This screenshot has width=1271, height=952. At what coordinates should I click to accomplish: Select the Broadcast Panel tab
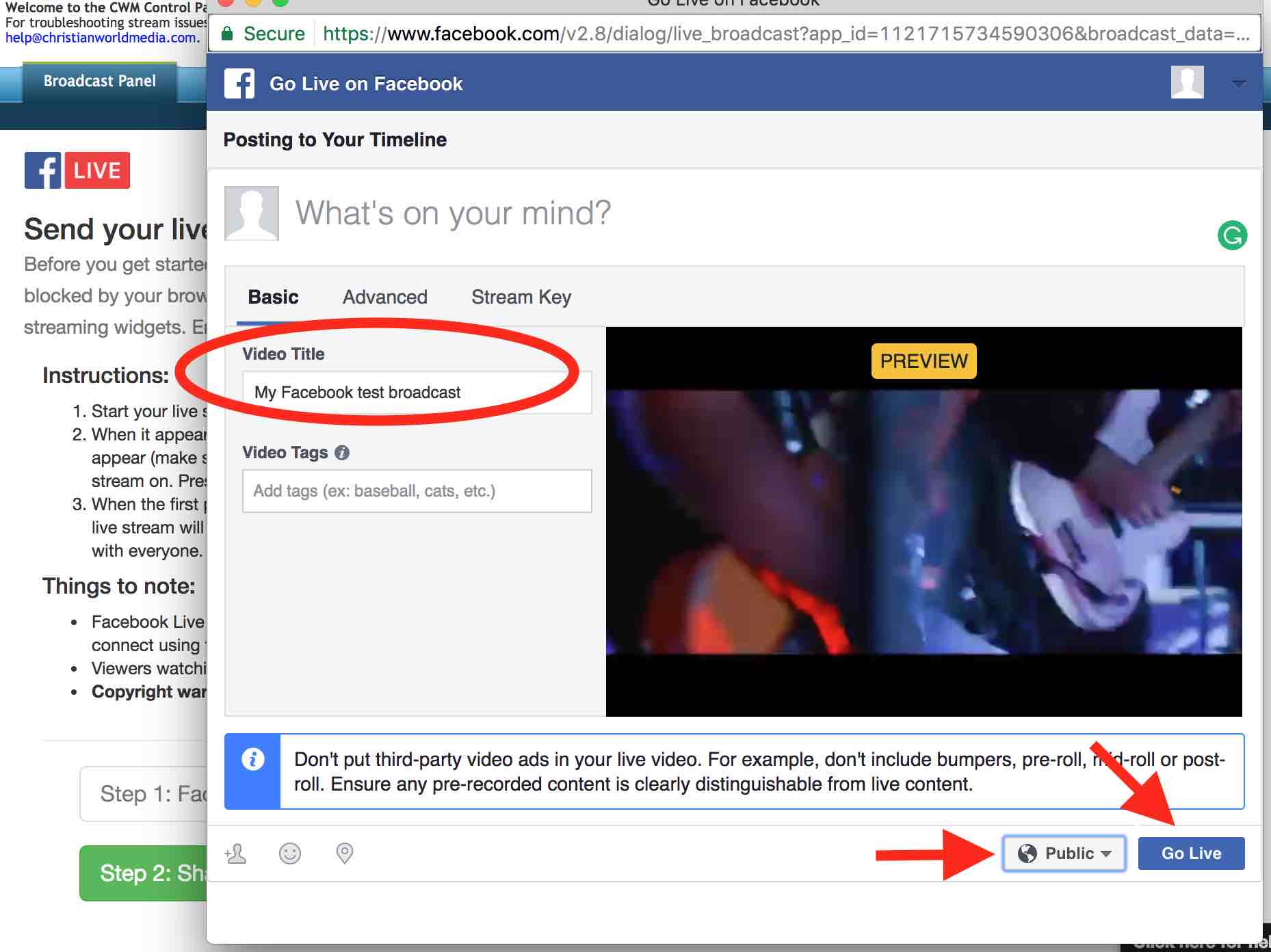(x=100, y=81)
